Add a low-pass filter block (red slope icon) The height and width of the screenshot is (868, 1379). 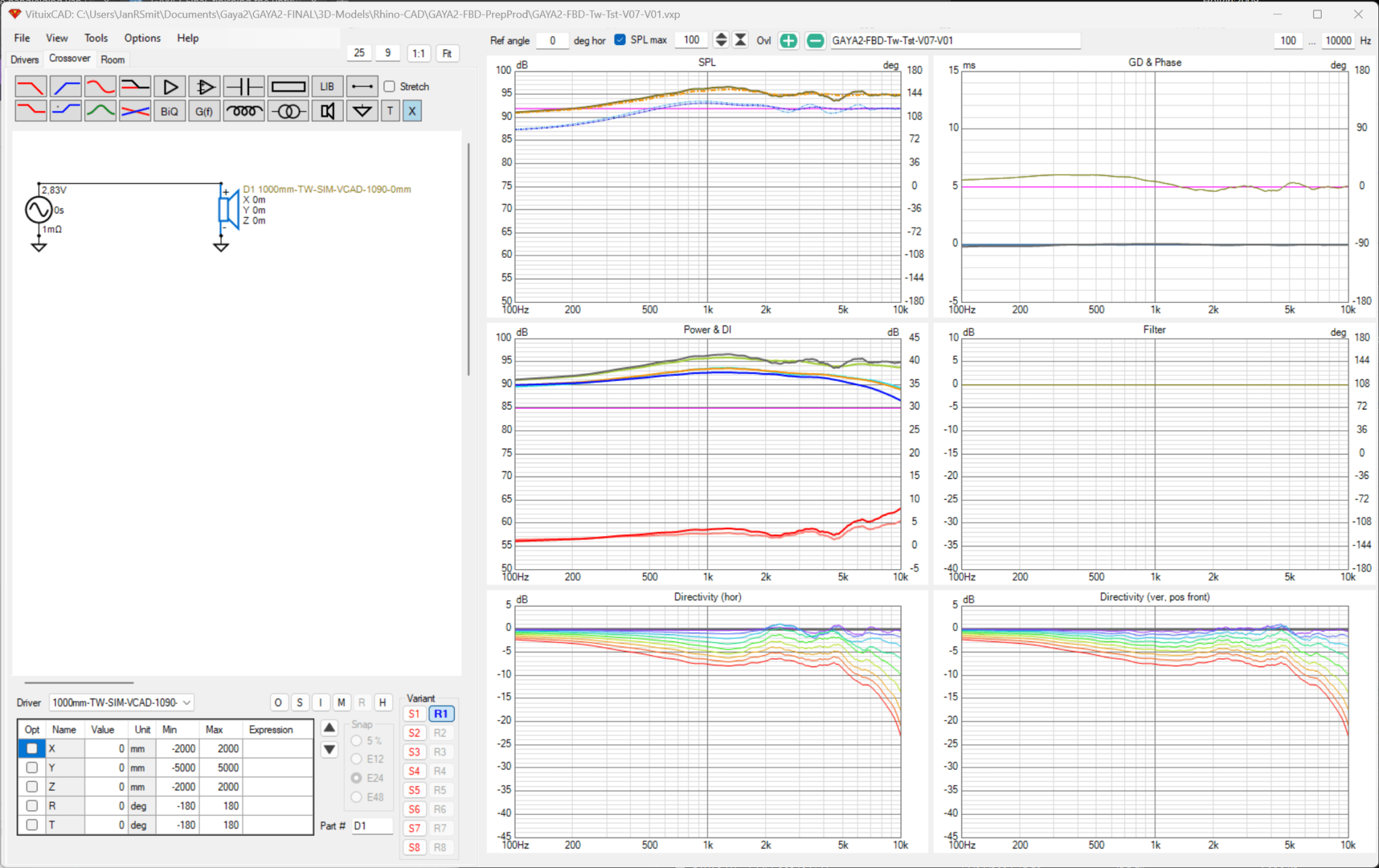(x=31, y=87)
